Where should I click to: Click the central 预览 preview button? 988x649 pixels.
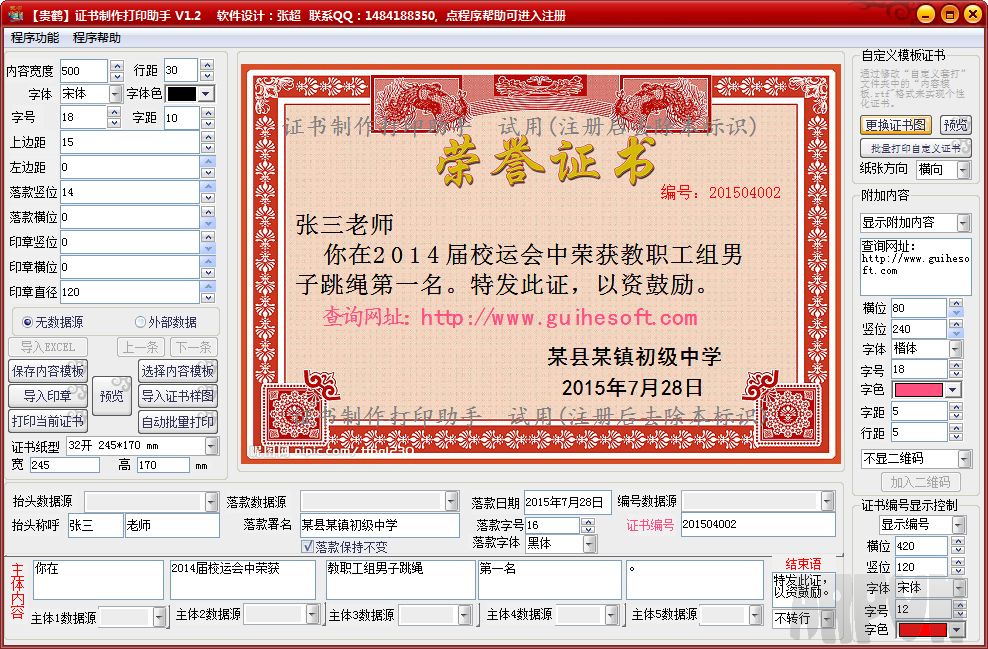coord(111,397)
